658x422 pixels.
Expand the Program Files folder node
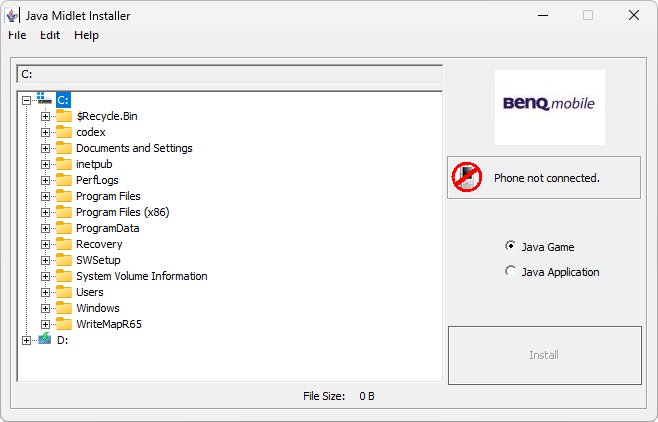45,196
